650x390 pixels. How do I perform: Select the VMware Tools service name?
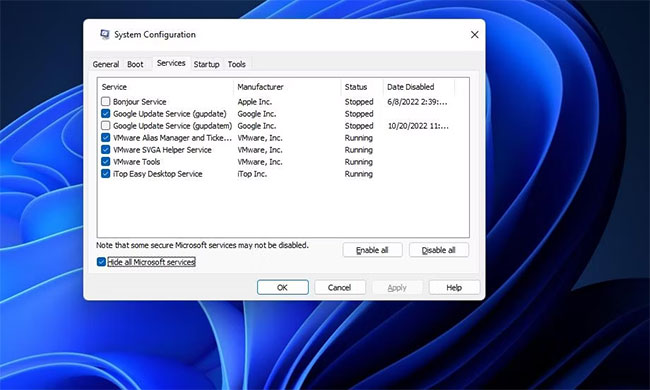(136, 162)
